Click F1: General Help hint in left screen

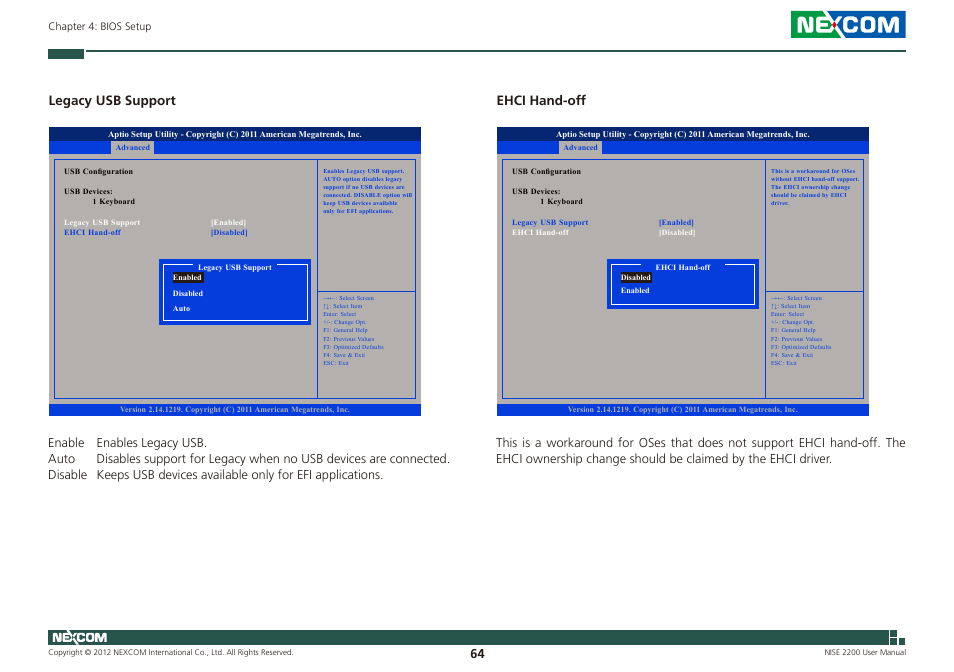345,330
